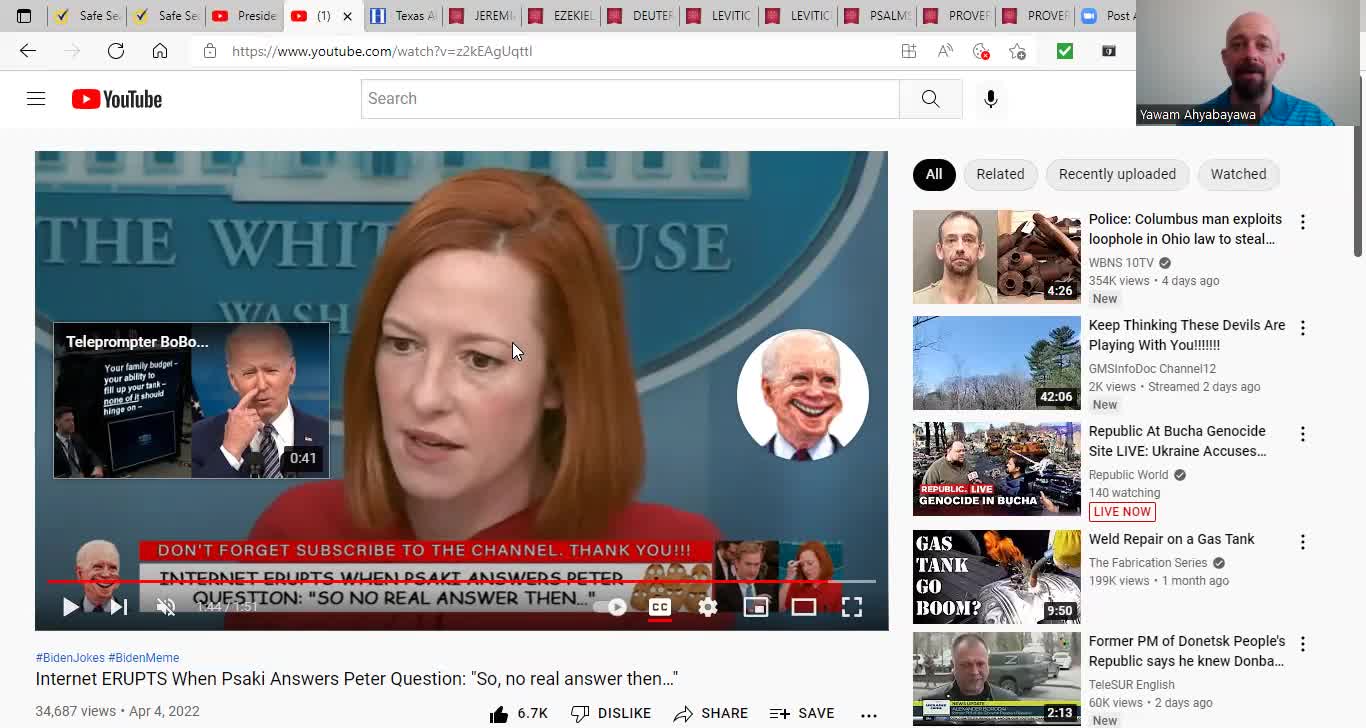Start voice search with microphone icon

(x=991, y=99)
